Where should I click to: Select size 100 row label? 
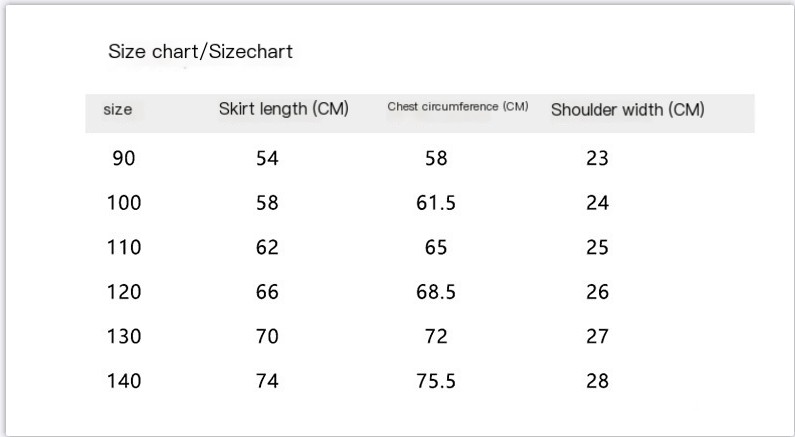click(x=124, y=203)
